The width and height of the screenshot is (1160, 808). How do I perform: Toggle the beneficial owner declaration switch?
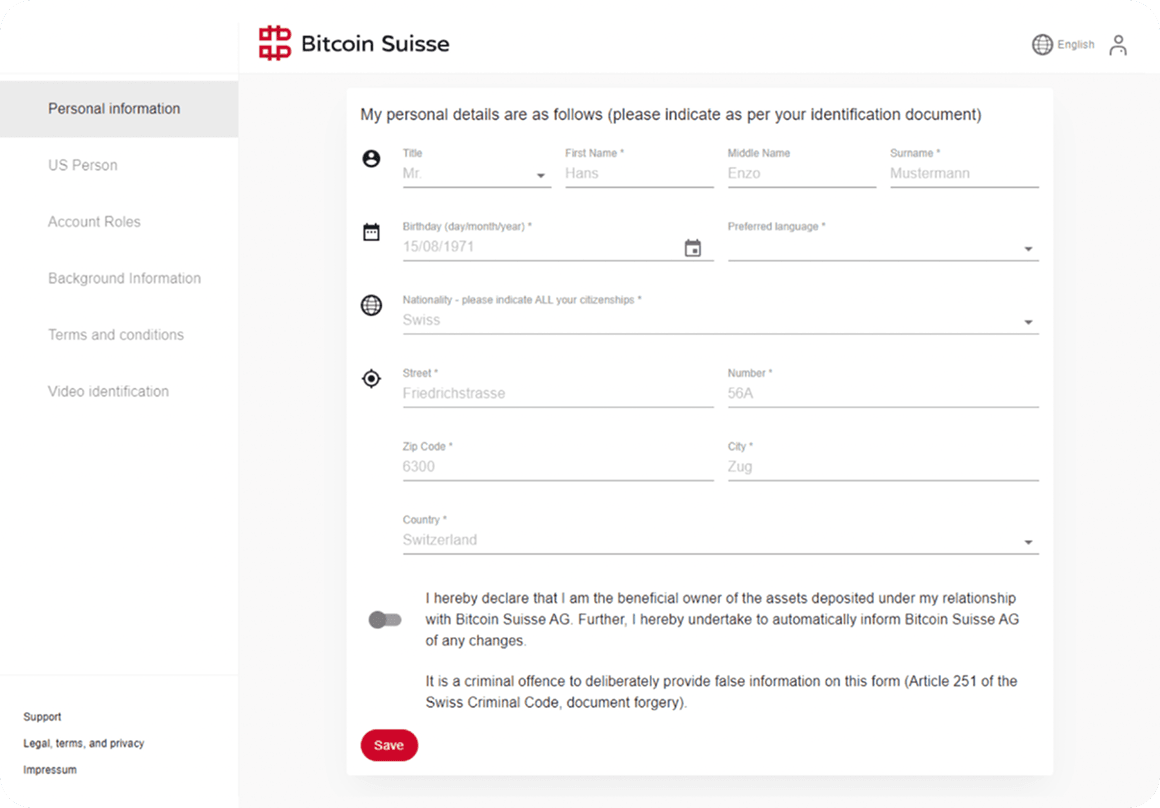pyautogui.click(x=385, y=620)
